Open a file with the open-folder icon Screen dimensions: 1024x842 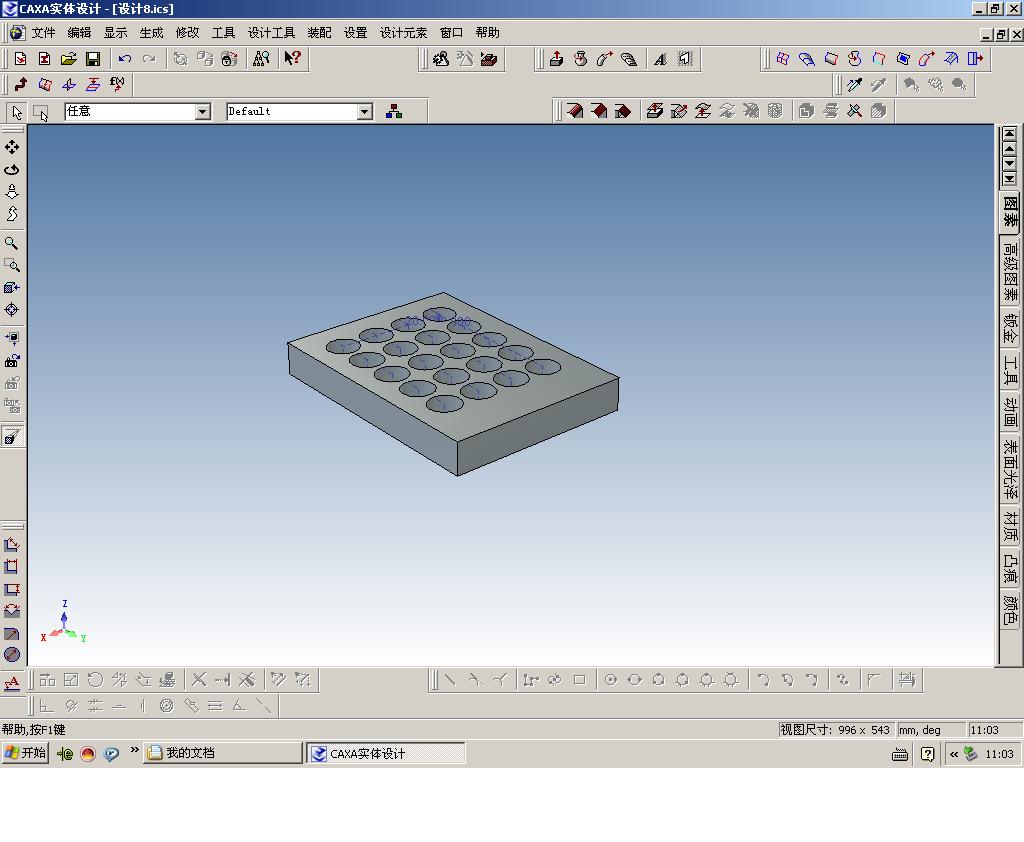(69, 59)
